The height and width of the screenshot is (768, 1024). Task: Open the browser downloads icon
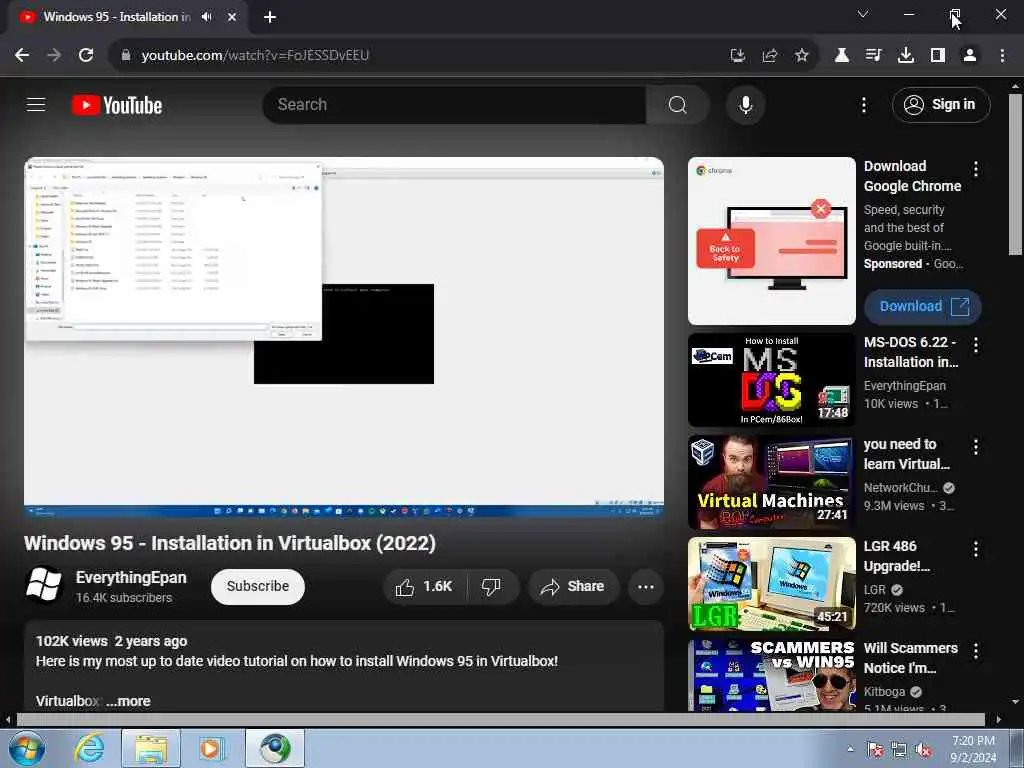906,56
